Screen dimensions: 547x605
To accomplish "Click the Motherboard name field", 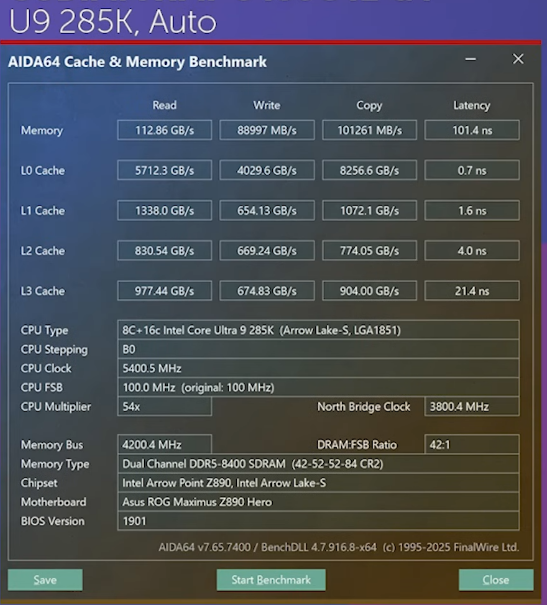I will click(318, 502).
